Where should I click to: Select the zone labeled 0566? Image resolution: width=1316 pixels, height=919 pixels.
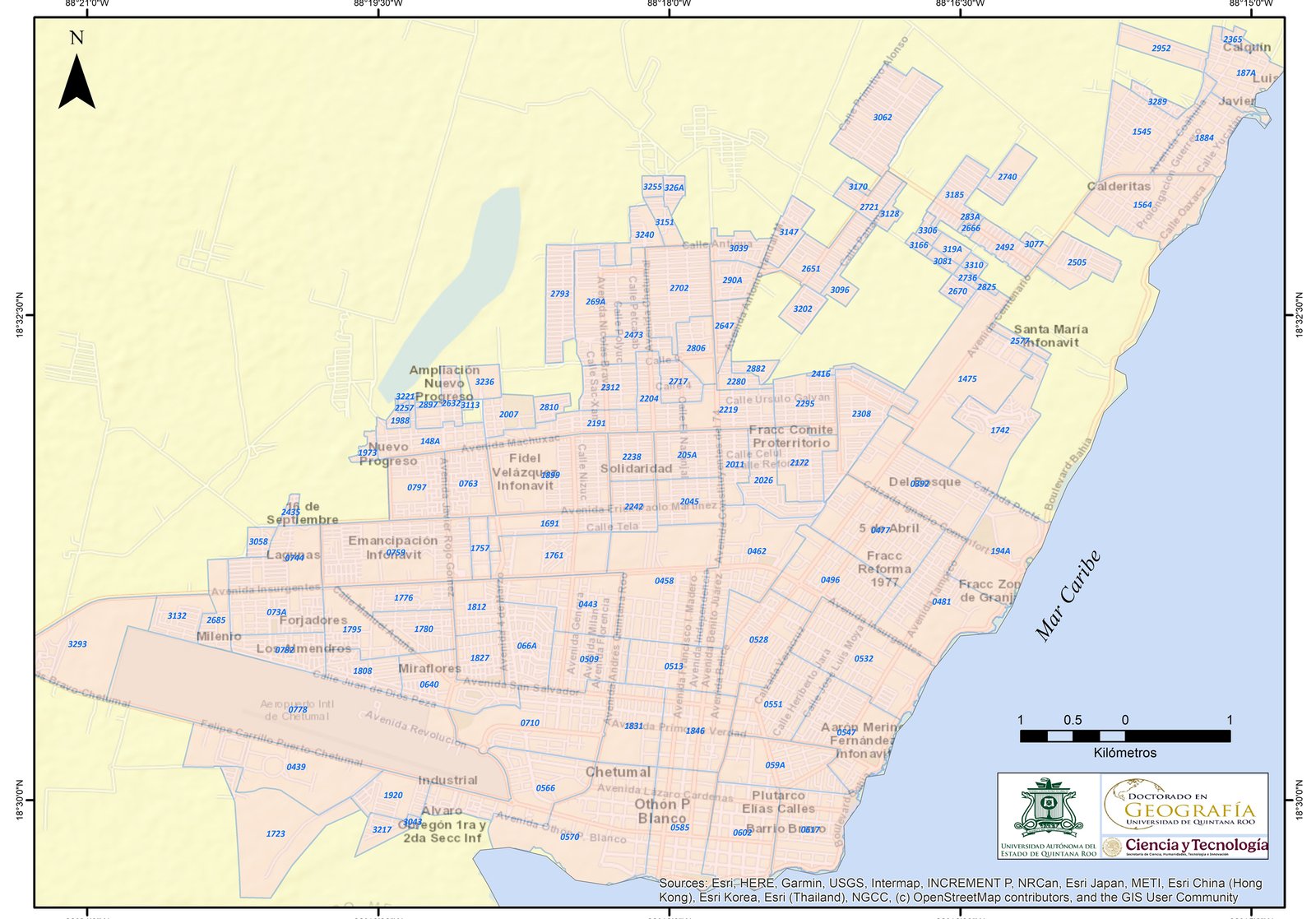(545, 788)
